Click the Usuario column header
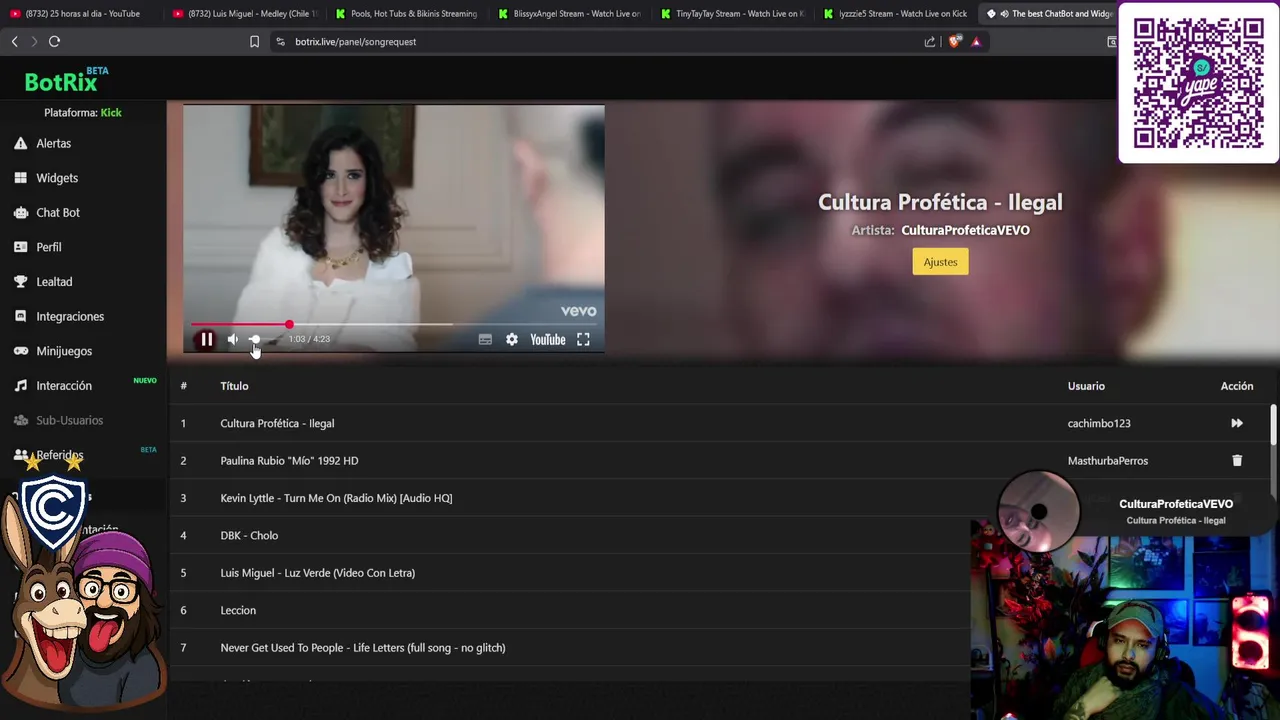The height and width of the screenshot is (720, 1280). (x=1086, y=386)
